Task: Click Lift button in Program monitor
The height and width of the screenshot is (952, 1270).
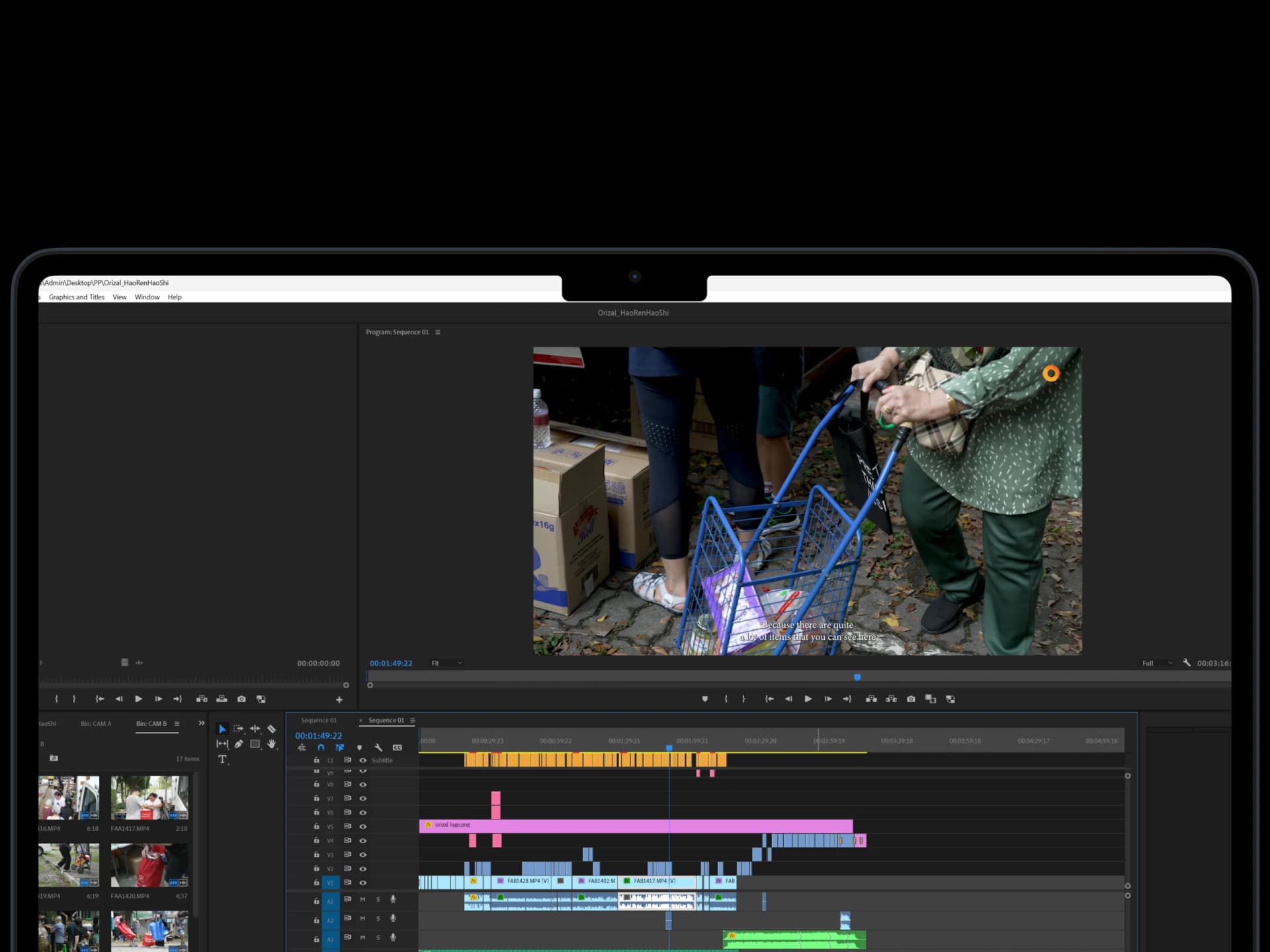Action: pyautogui.click(x=872, y=699)
